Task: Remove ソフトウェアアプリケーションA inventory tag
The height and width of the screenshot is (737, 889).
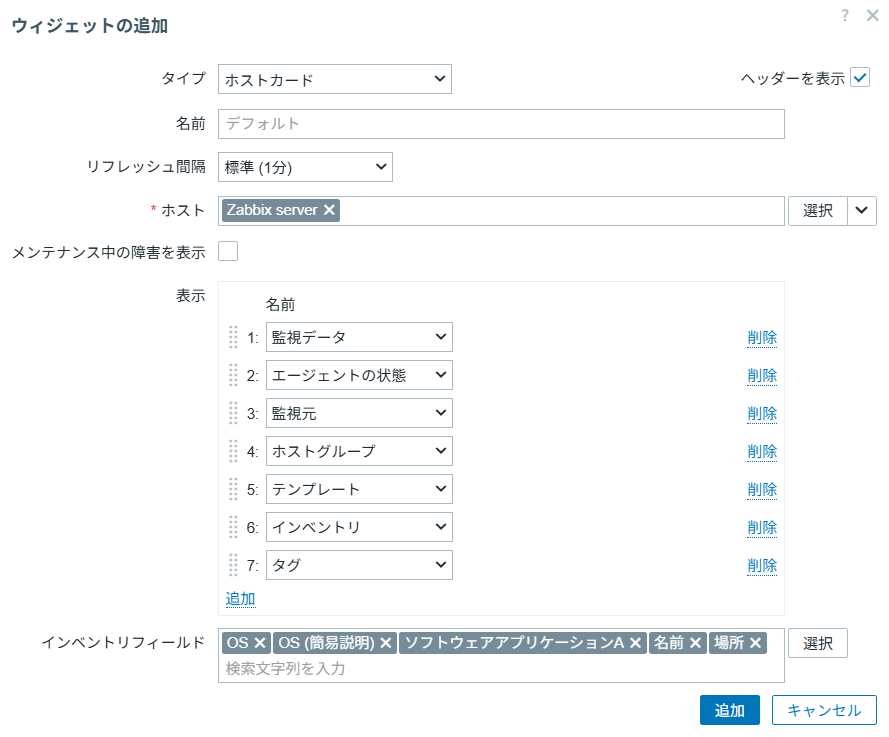Action: point(636,643)
